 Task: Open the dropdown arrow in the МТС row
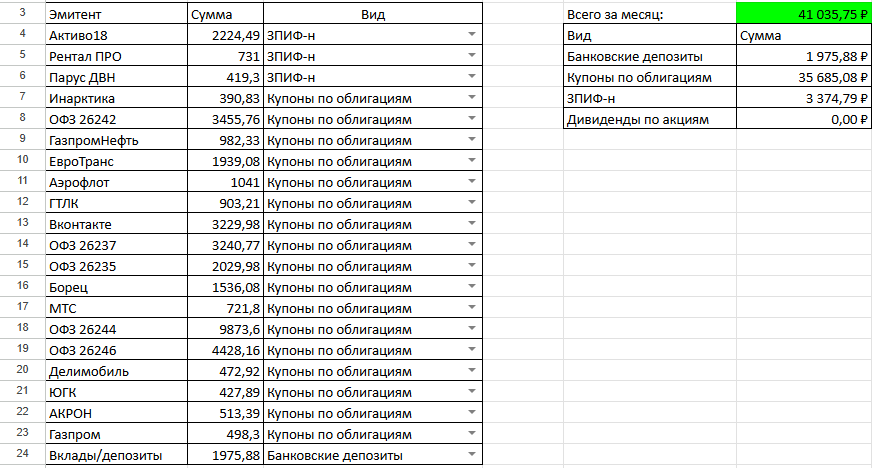472,307
